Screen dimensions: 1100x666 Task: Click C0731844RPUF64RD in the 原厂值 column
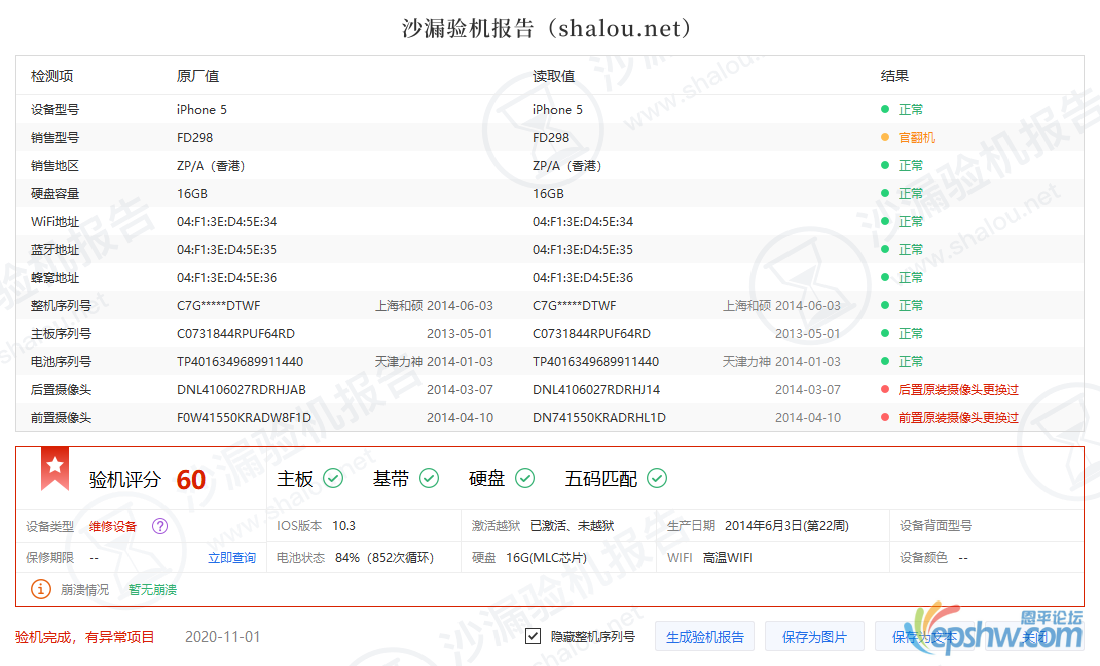(x=236, y=333)
